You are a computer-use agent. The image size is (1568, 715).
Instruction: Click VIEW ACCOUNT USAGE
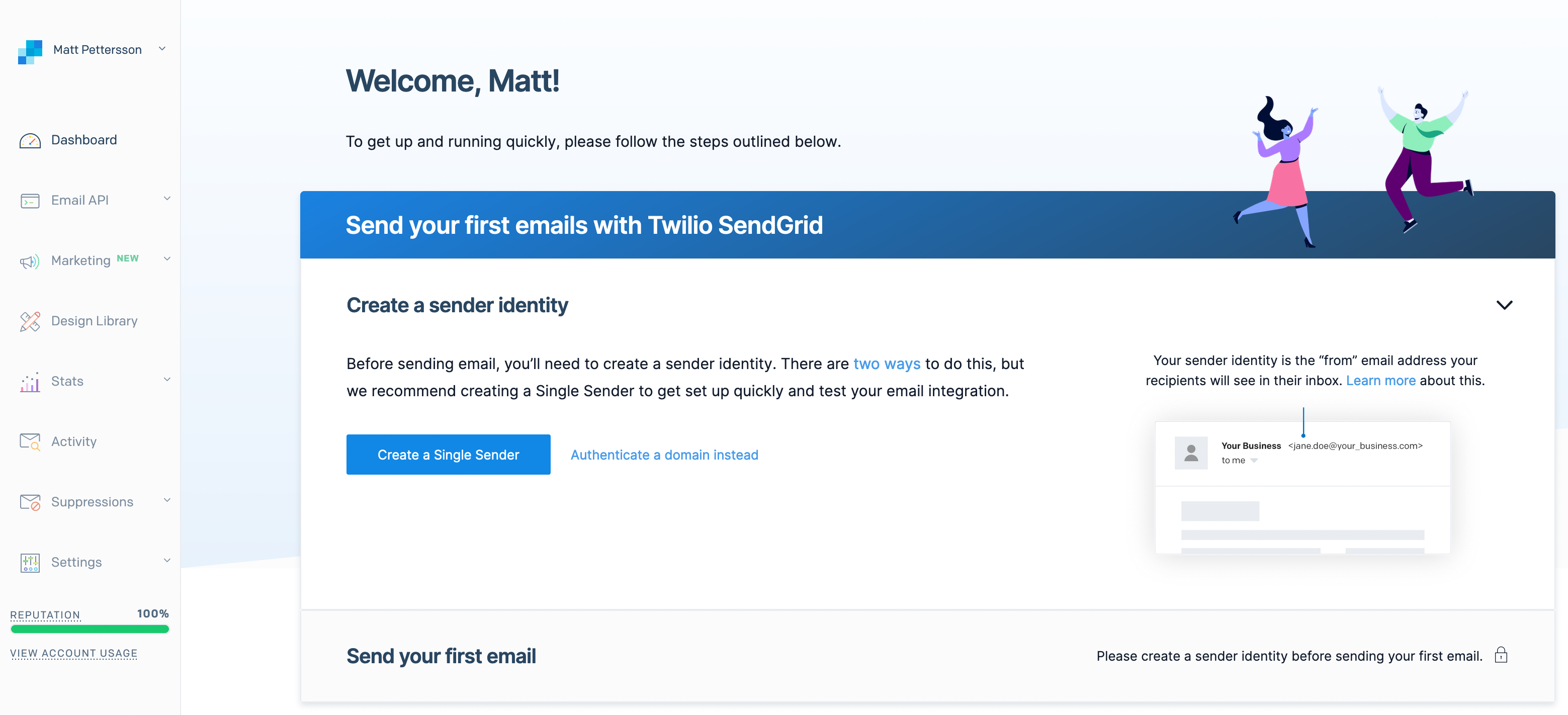(x=73, y=653)
